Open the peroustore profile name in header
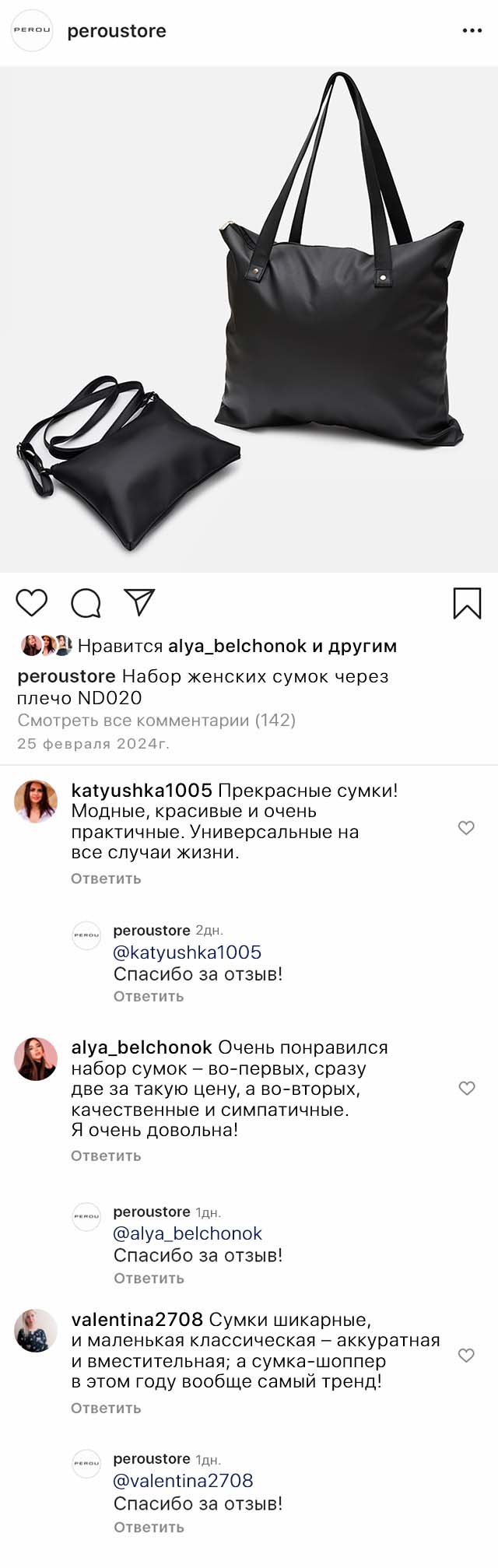Viewport: 498px width, 1568px height. 117,31
